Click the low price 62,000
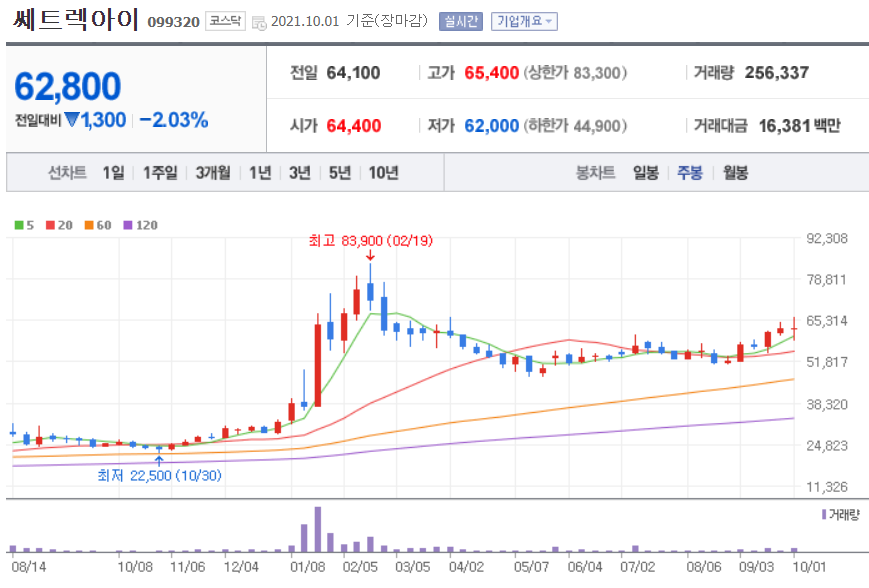 [x=491, y=126]
